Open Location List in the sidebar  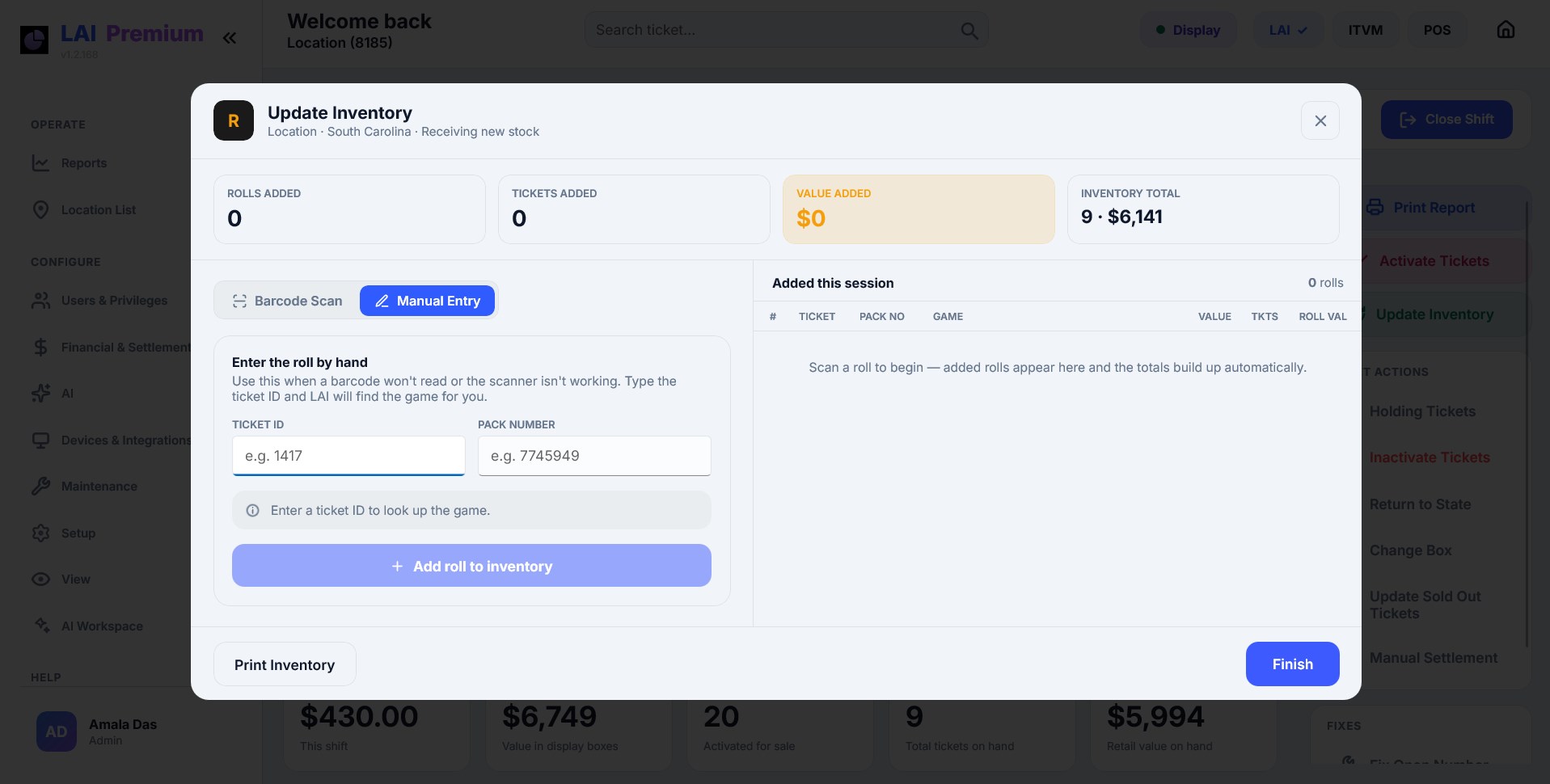point(84,210)
